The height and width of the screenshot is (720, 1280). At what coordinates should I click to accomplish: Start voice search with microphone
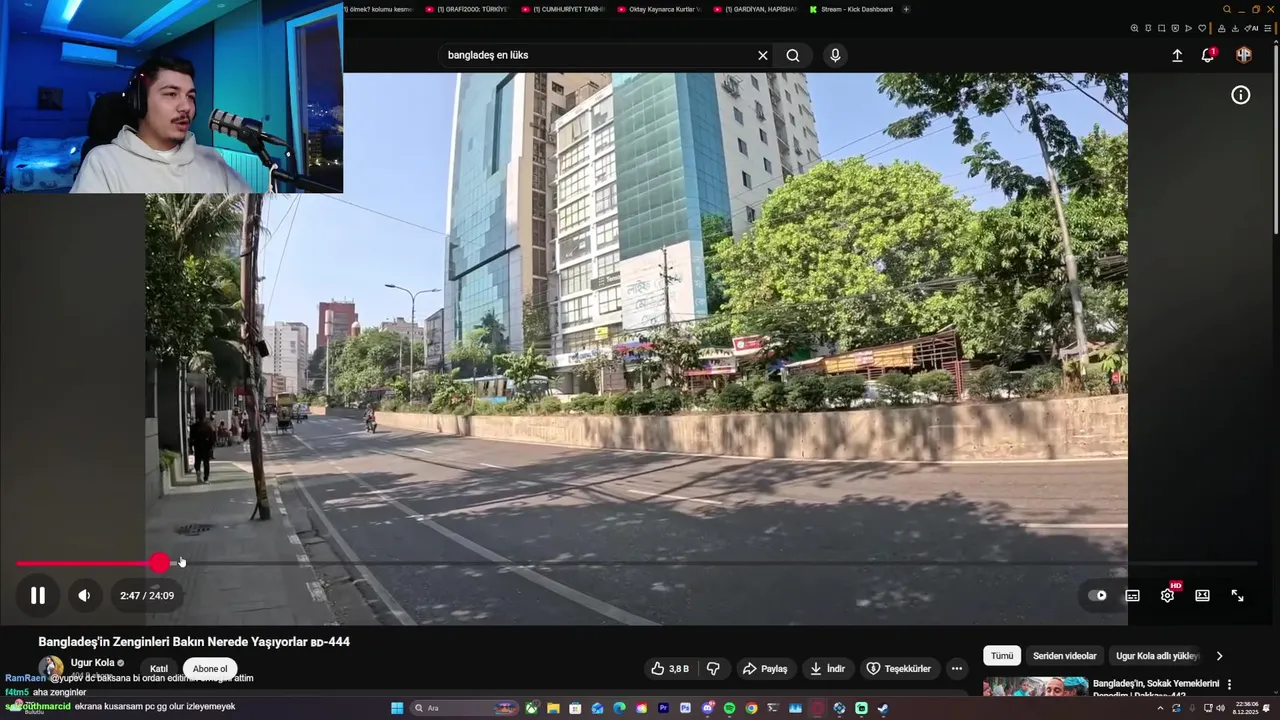point(835,55)
